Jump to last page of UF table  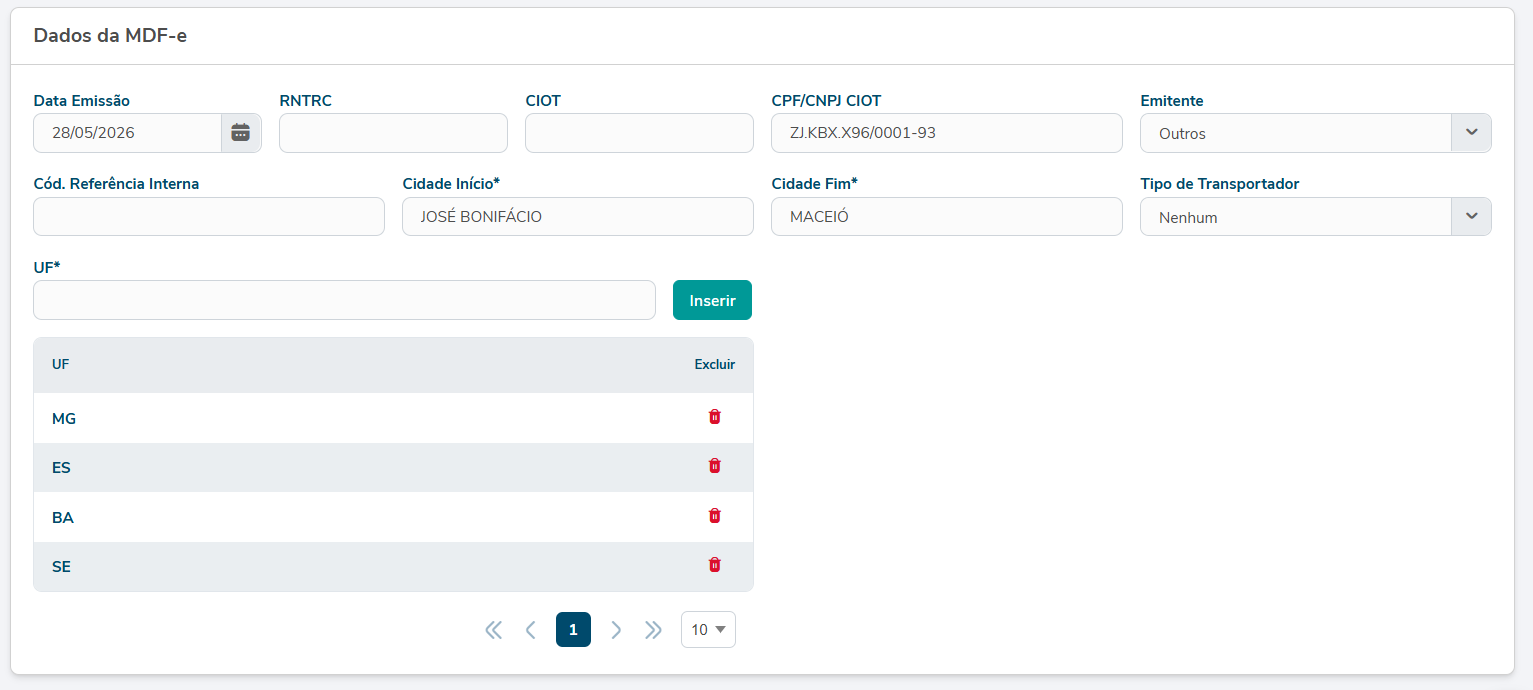pyautogui.click(x=654, y=630)
